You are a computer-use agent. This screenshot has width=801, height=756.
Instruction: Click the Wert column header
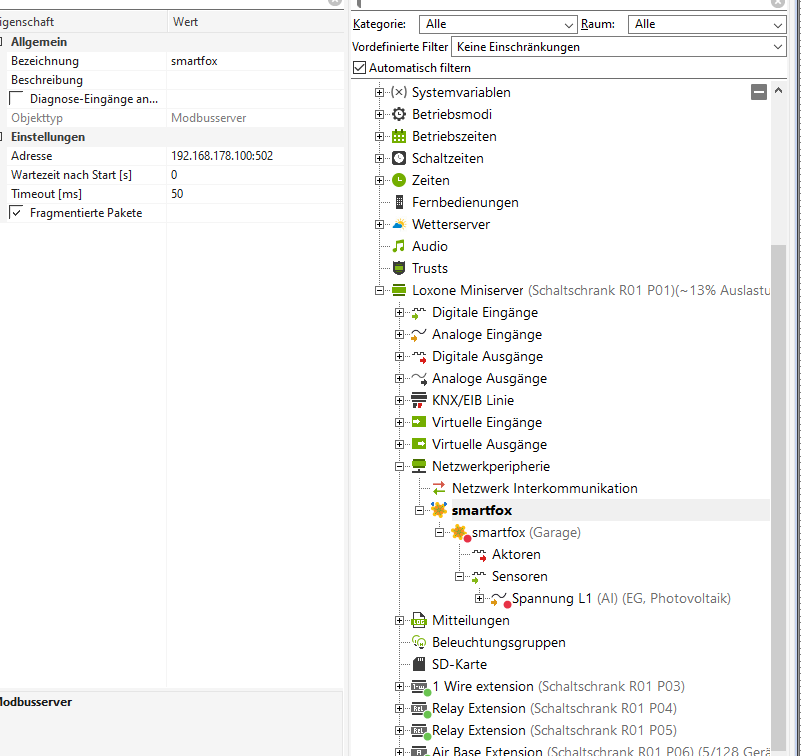(x=255, y=22)
